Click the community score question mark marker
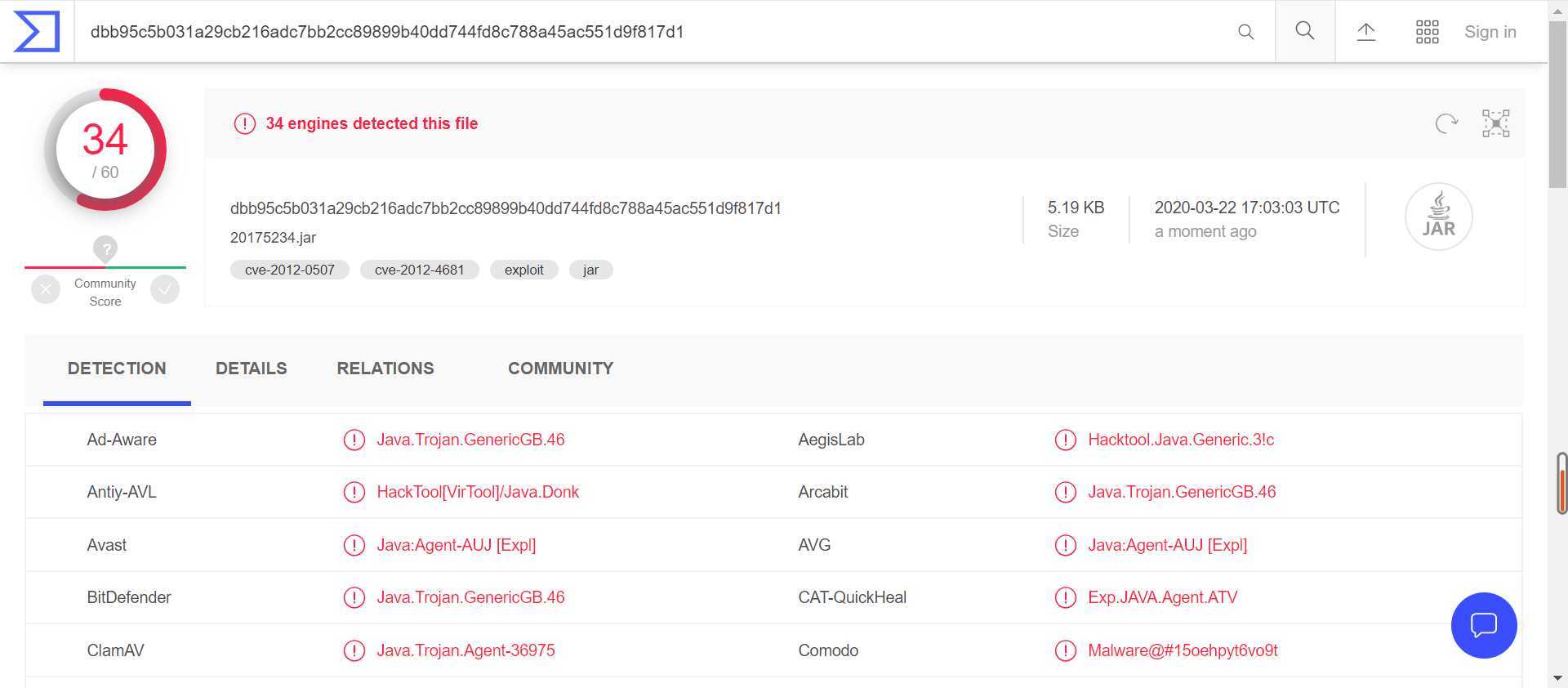The height and width of the screenshot is (688, 1568). [x=105, y=248]
